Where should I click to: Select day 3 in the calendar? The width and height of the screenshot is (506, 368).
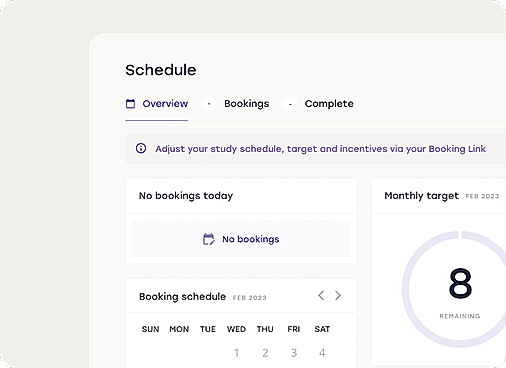tap(294, 353)
